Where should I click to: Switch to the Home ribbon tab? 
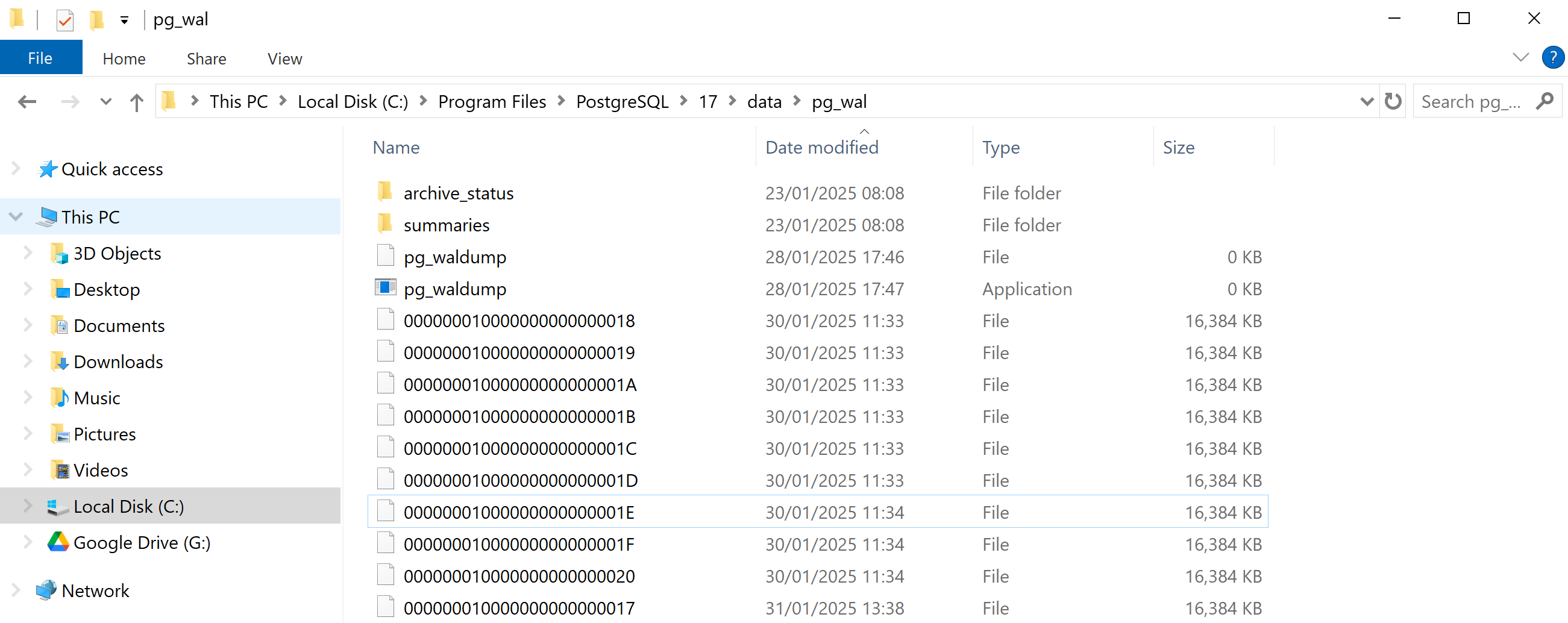(x=124, y=58)
